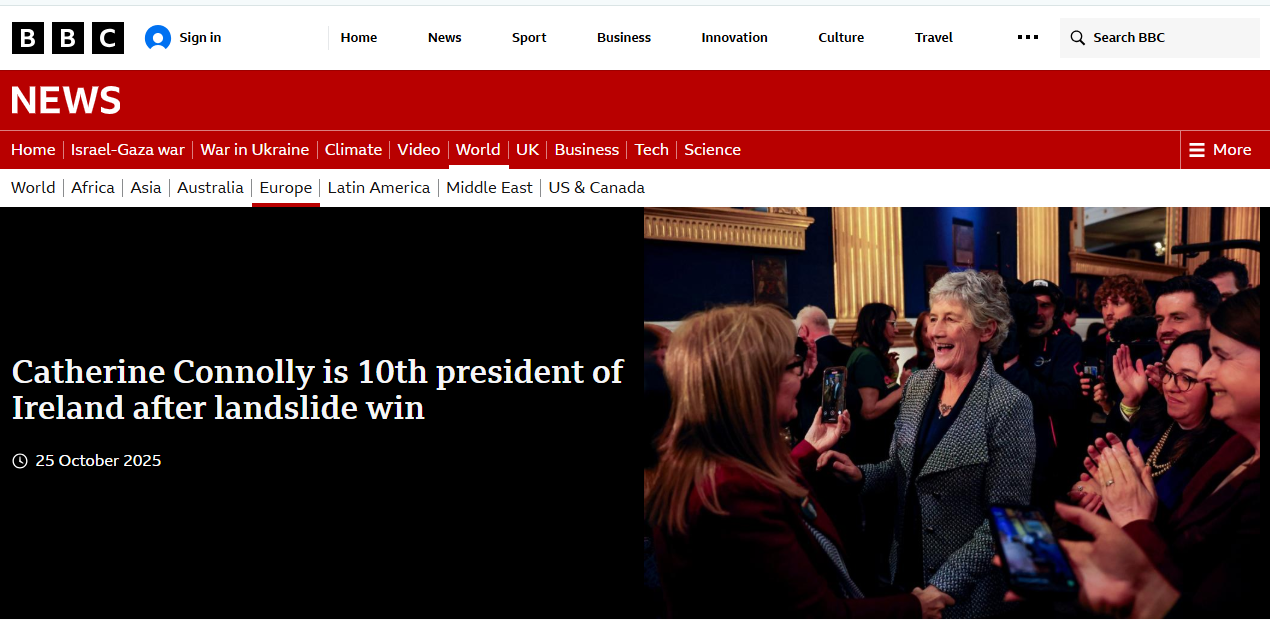The width and height of the screenshot is (1270, 620).
Task: Select the Climate news tab
Action: (353, 150)
